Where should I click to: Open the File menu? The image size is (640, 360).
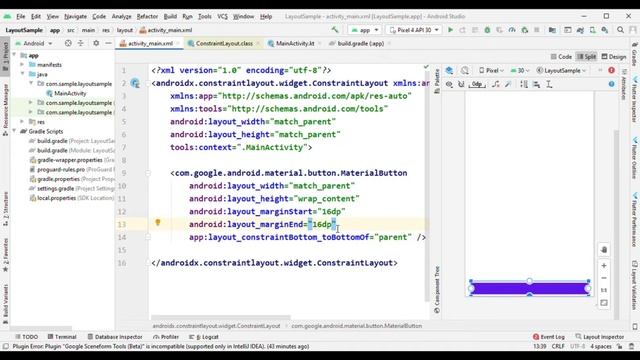pyautogui.click(x=20, y=16)
